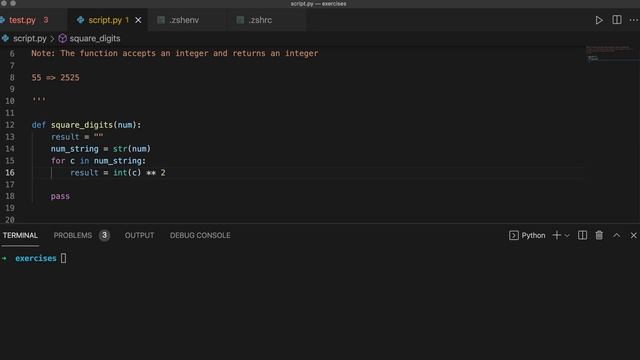Select the Python terminal profile label

(533, 236)
